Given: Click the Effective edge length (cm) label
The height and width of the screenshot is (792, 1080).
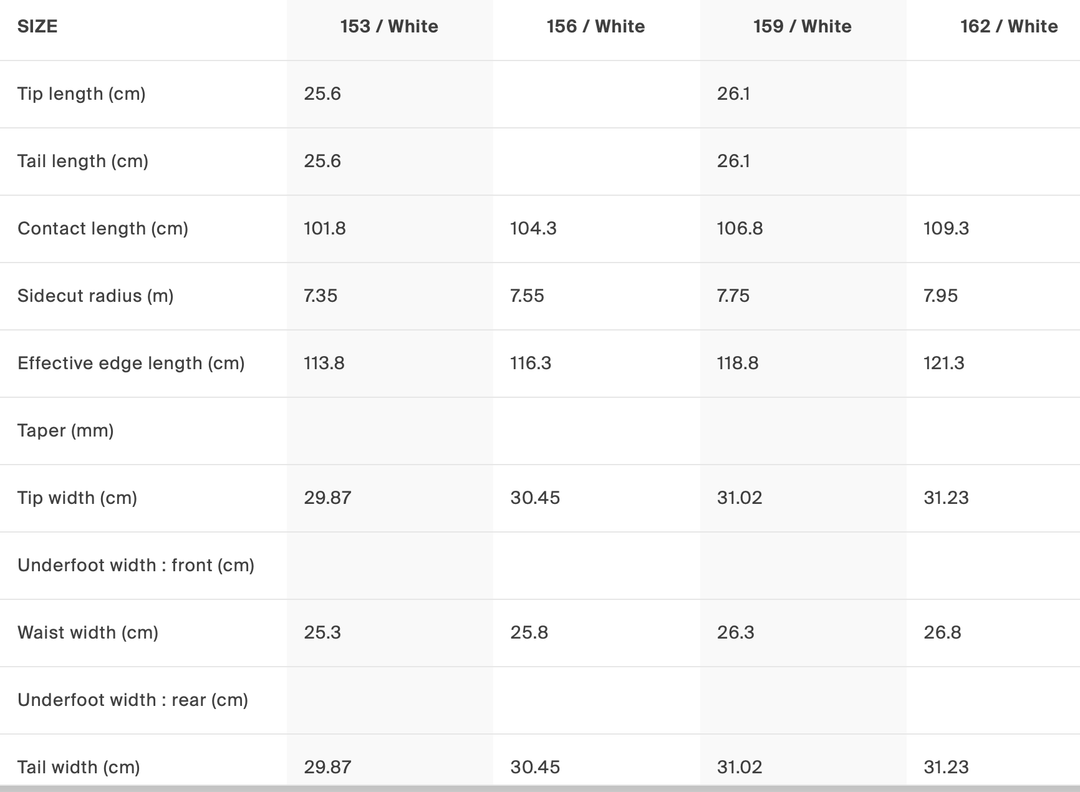Looking at the screenshot, I should pyautogui.click(x=131, y=363).
